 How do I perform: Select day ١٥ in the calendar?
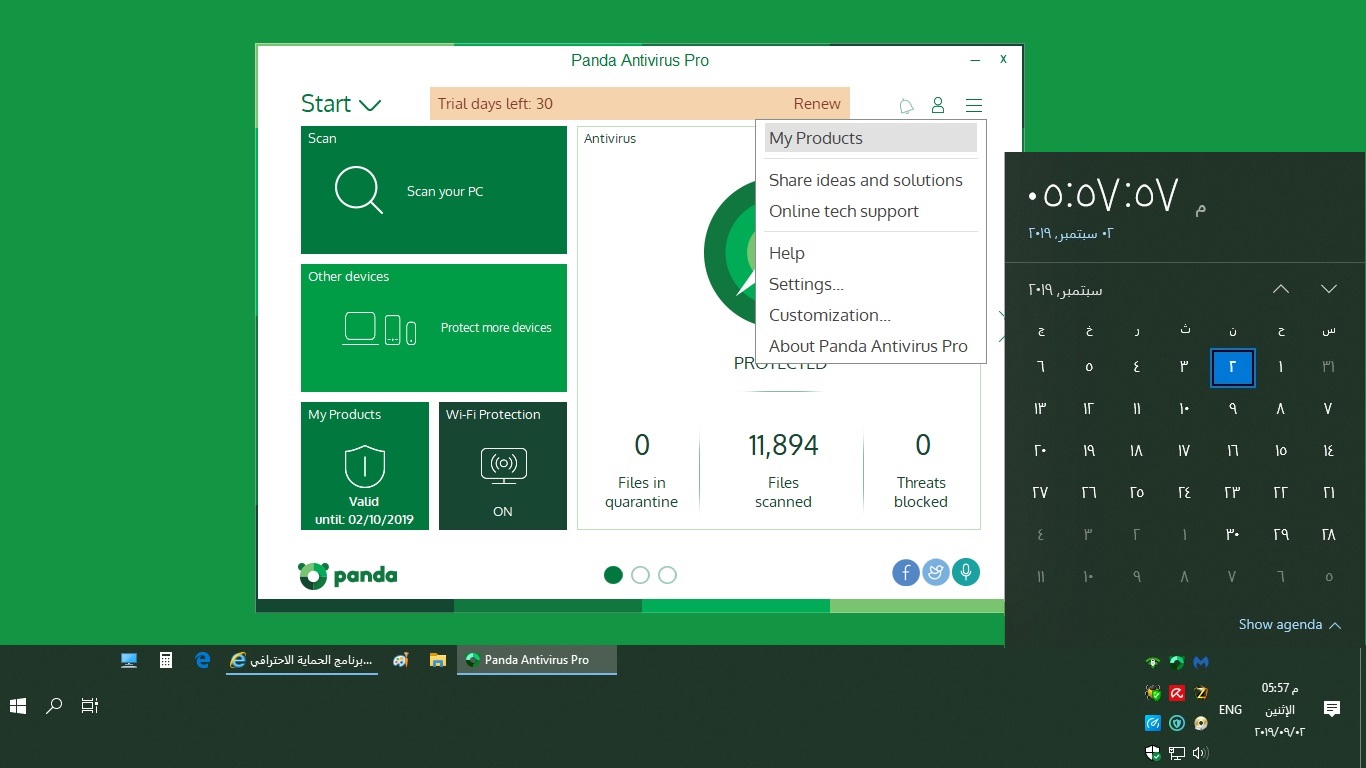coord(1281,451)
